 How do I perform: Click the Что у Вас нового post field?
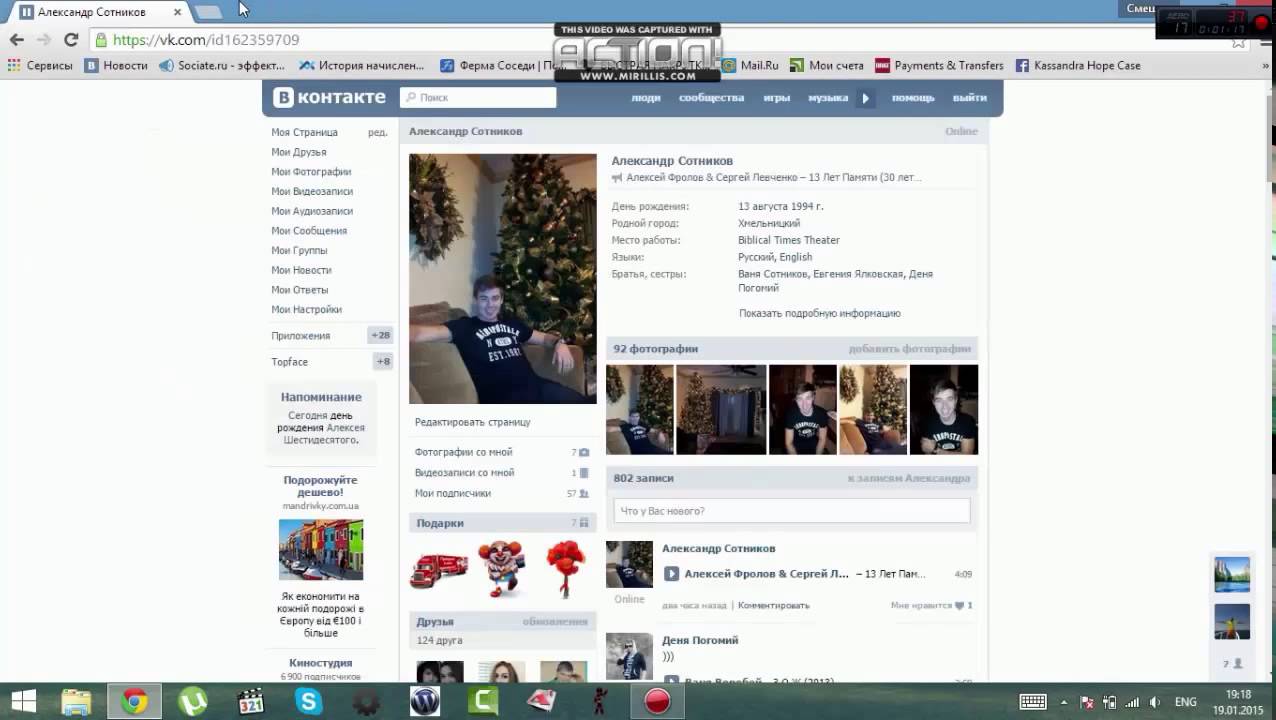(x=792, y=511)
